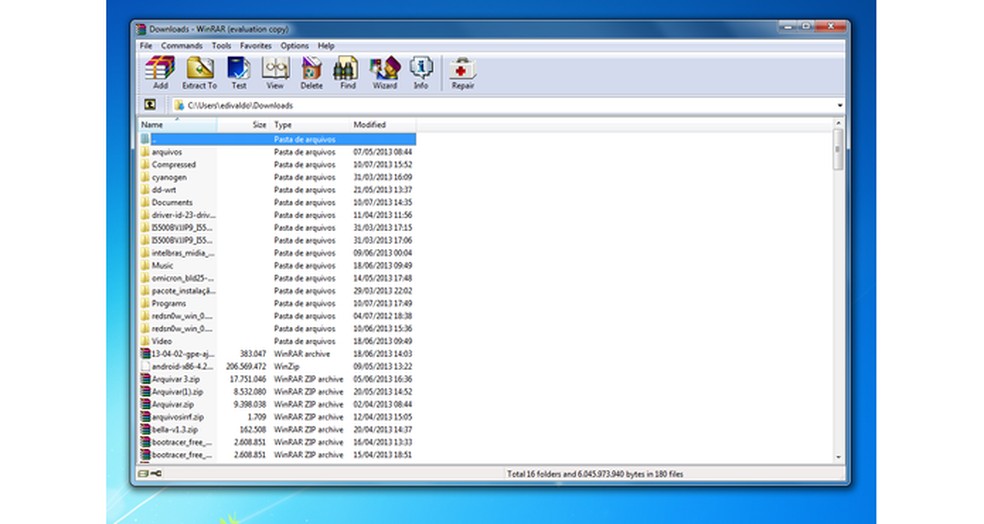The width and height of the screenshot is (984, 524).
Task: Sort by the Modified column header
Action: 383,125
